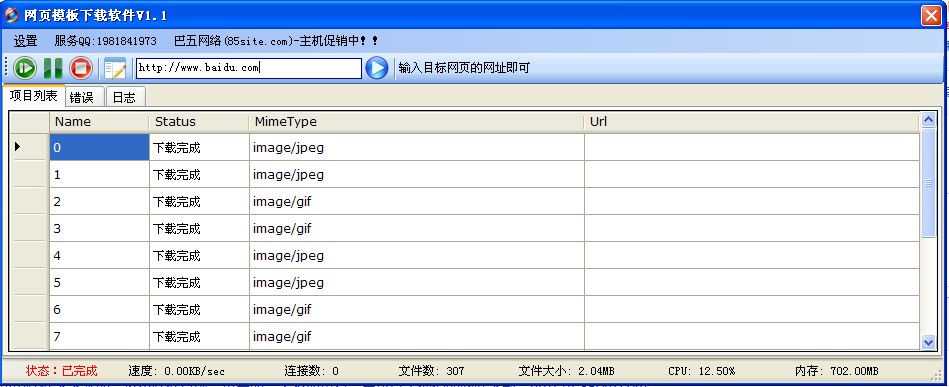
Task: Click image/gif cell in row 6
Action: click(x=416, y=309)
